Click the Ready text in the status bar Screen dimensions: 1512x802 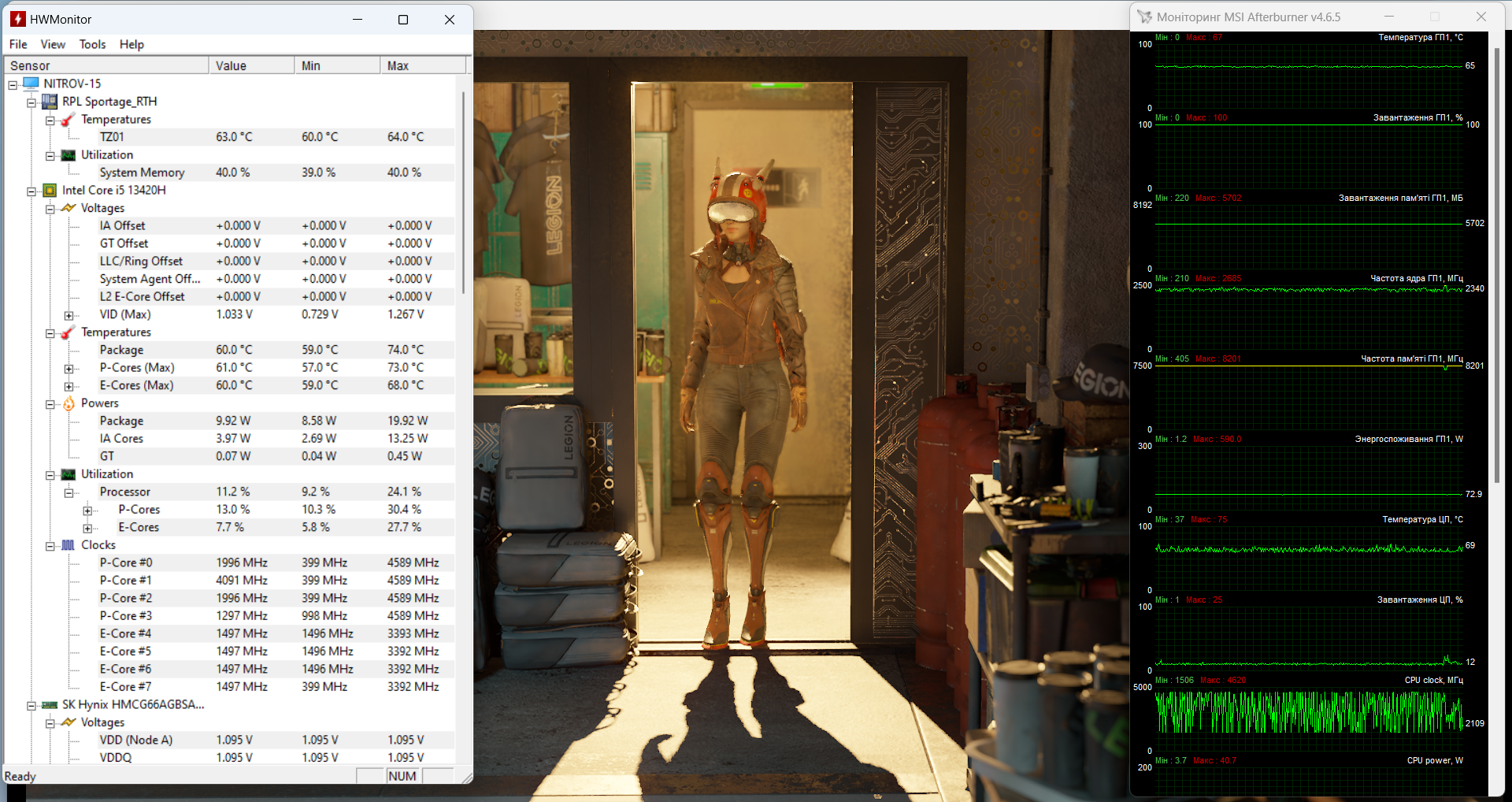click(x=20, y=776)
